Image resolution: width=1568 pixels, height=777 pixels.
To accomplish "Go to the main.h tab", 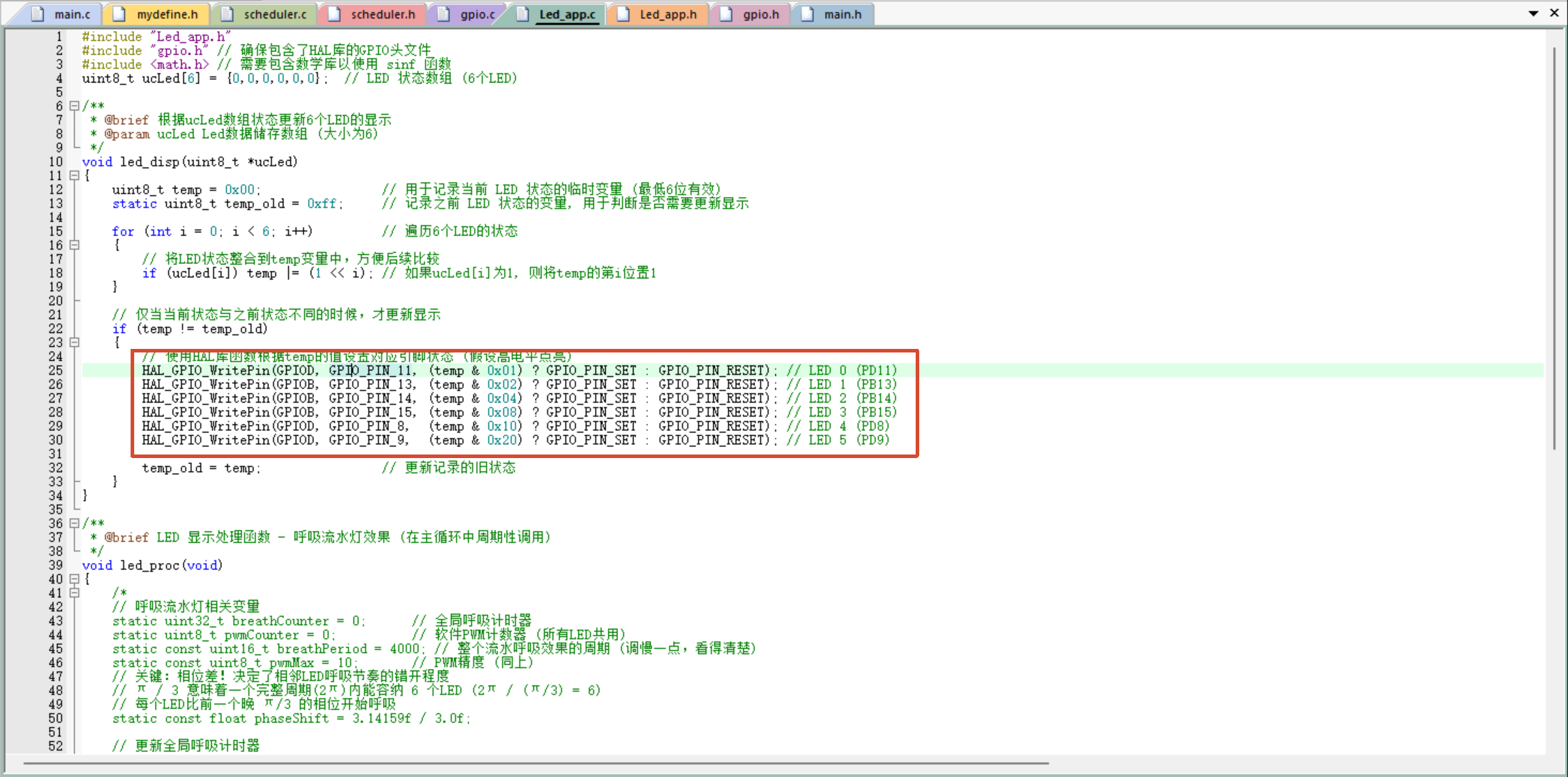I will (842, 14).
